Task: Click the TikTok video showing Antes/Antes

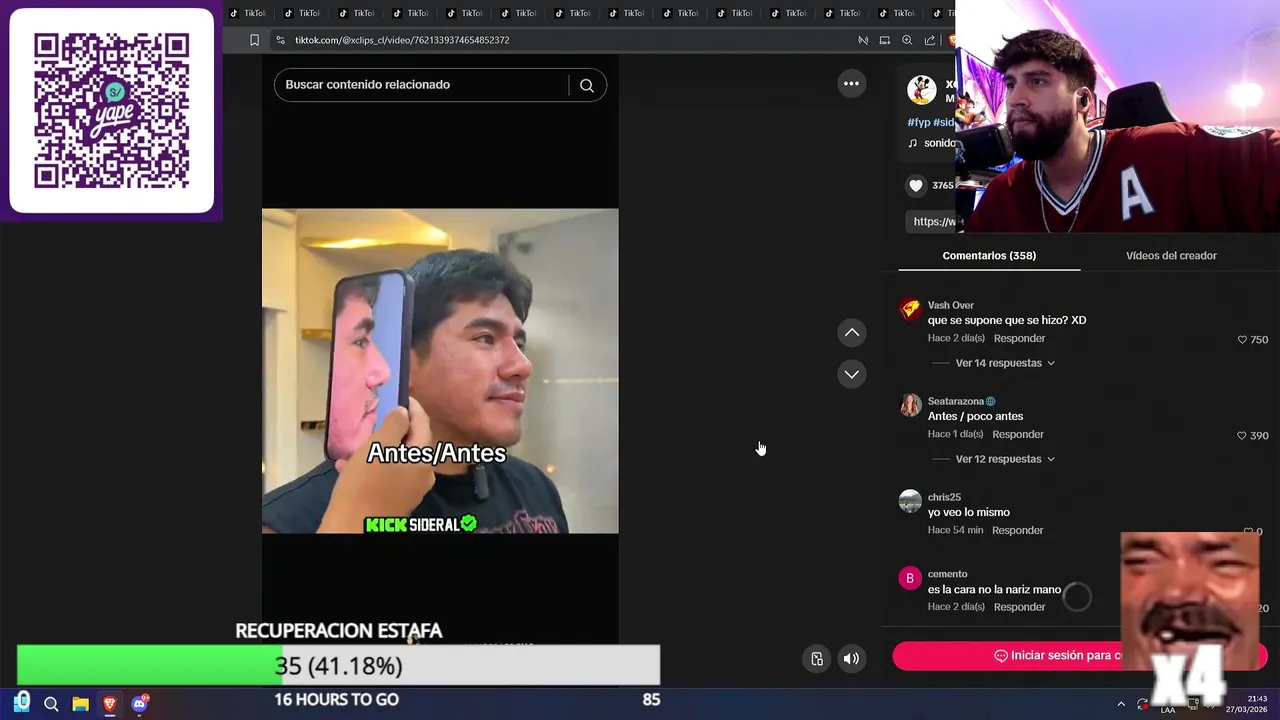Action: (x=440, y=371)
